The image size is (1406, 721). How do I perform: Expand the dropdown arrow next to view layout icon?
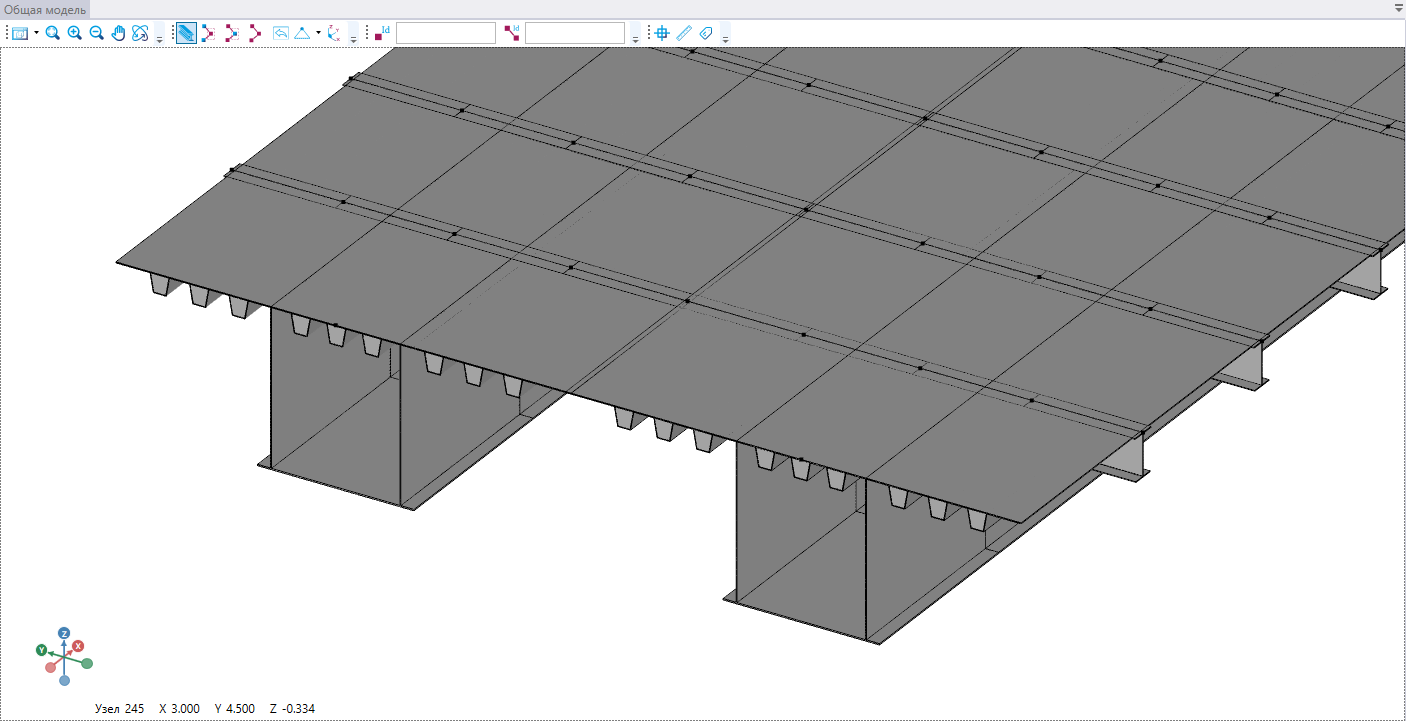(x=37, y=33)
